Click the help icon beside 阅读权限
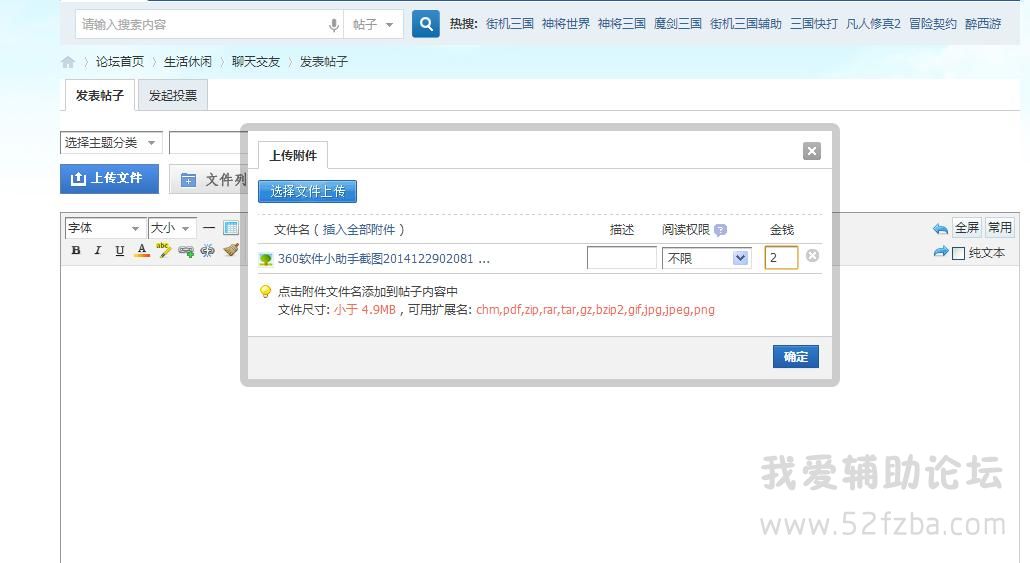This screenshot has width=1030, height=563. [x=721, y=230]
